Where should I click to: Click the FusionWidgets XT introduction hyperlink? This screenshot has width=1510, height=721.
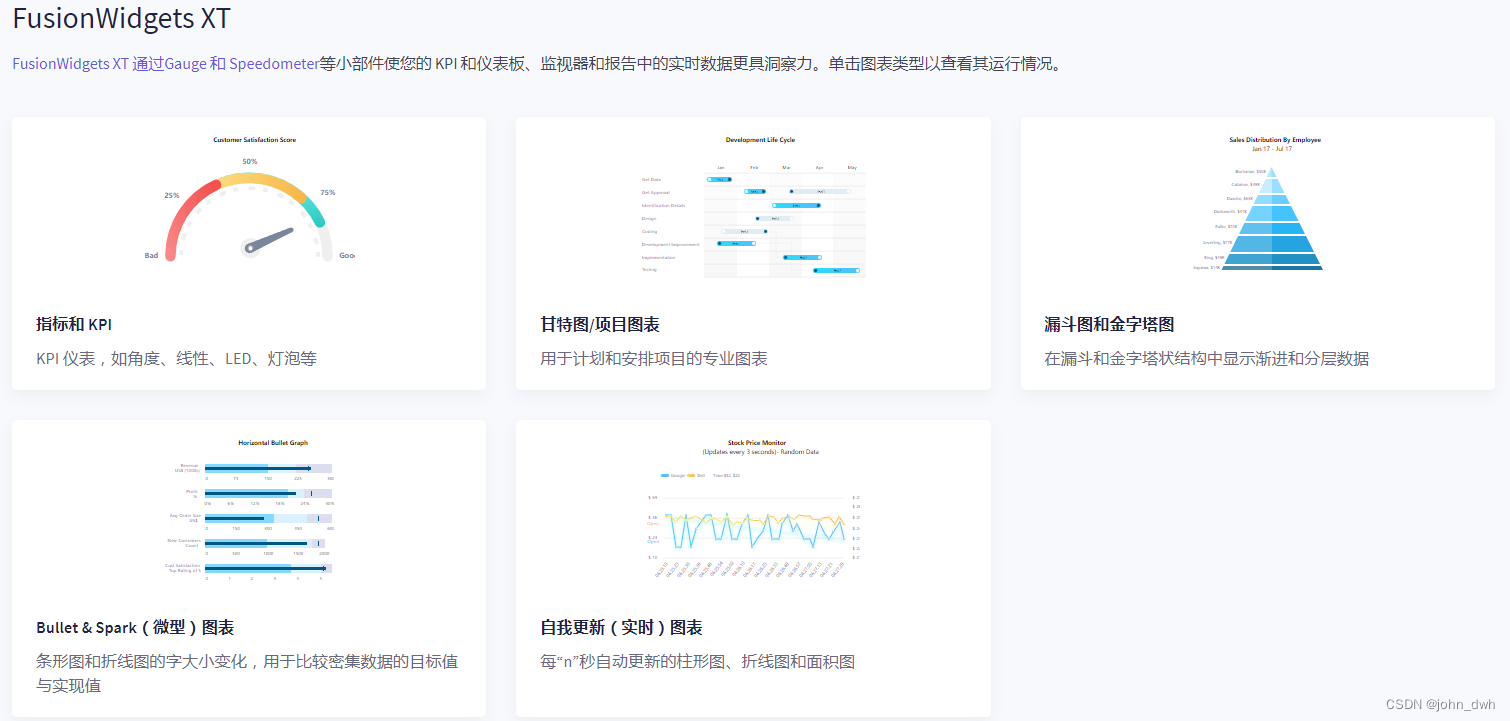pos(165,63)
